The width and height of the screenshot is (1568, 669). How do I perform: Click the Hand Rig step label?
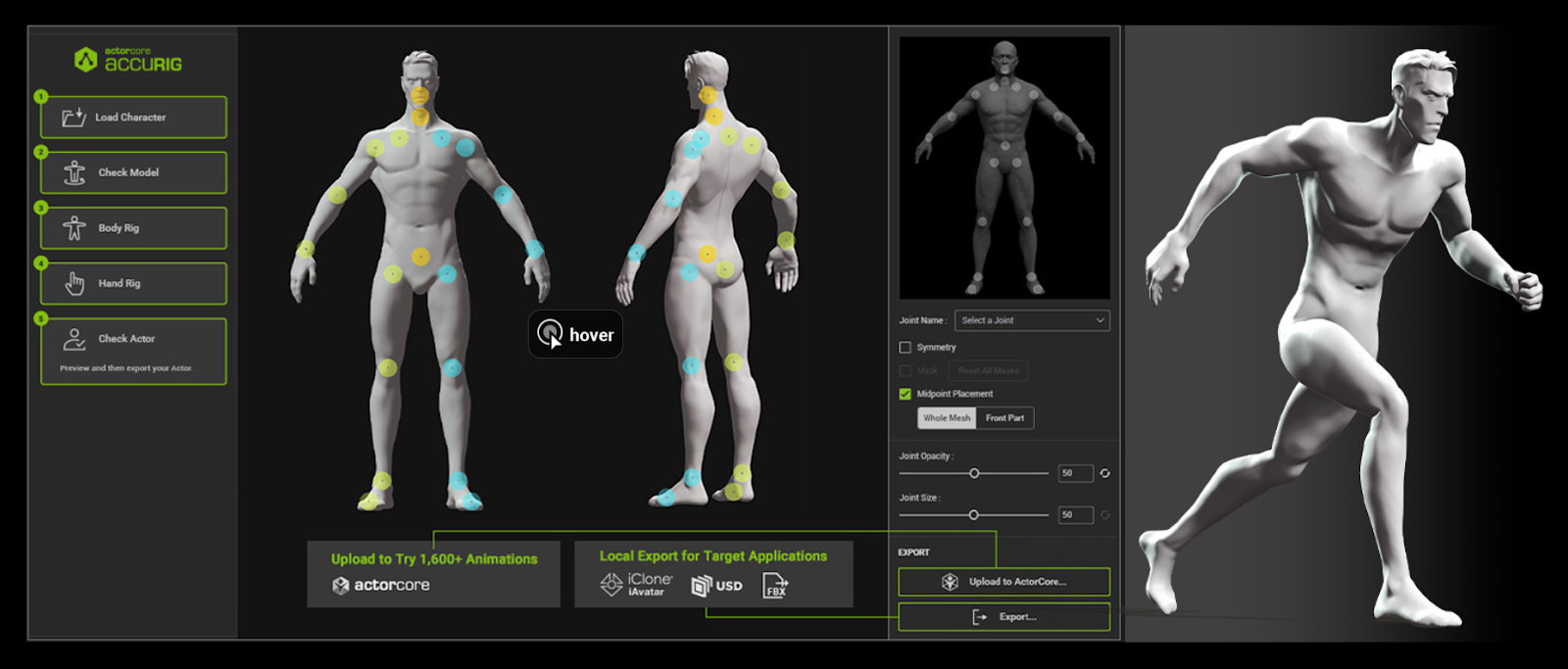coord(120,284)
